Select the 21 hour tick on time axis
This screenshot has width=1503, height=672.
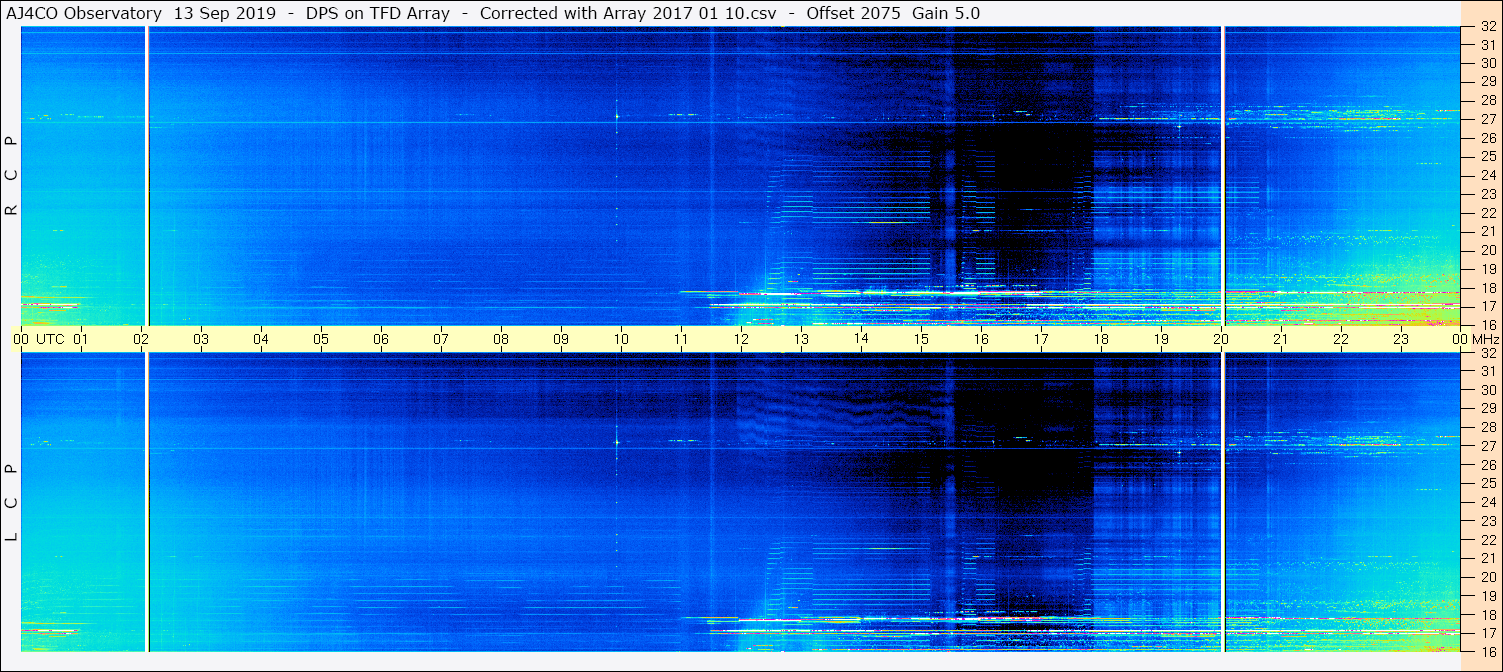coord(1281,339)
